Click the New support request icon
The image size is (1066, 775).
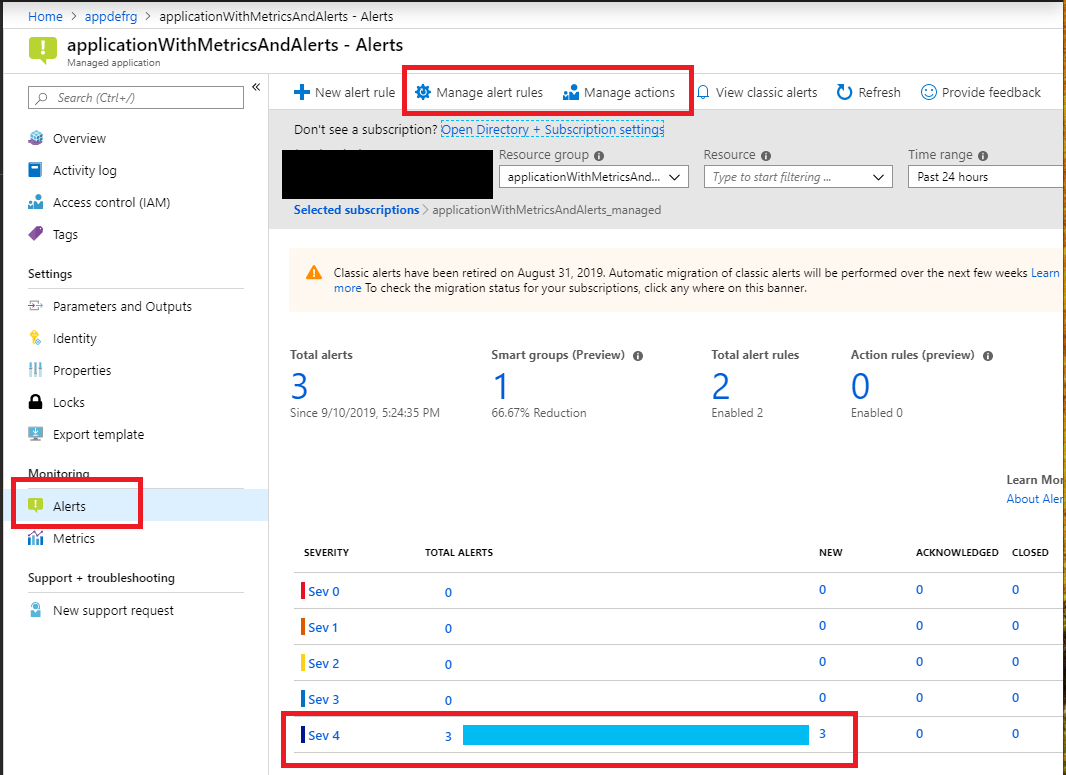(x=35, y=610)
